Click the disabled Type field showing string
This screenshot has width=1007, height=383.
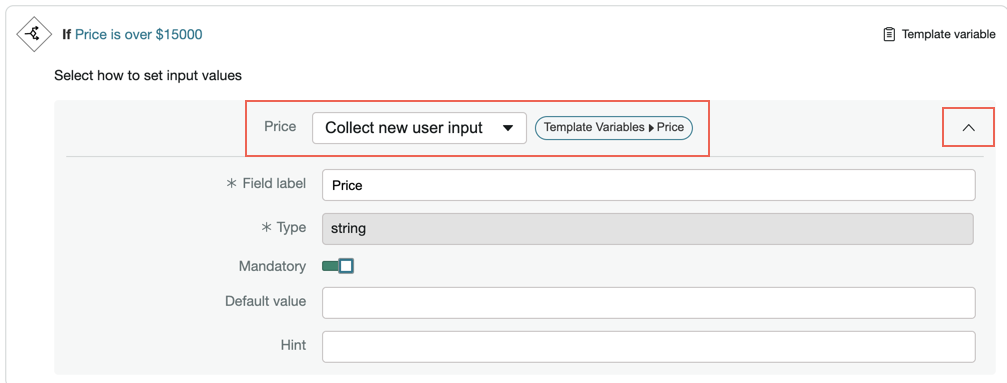[x=648, y=228]
